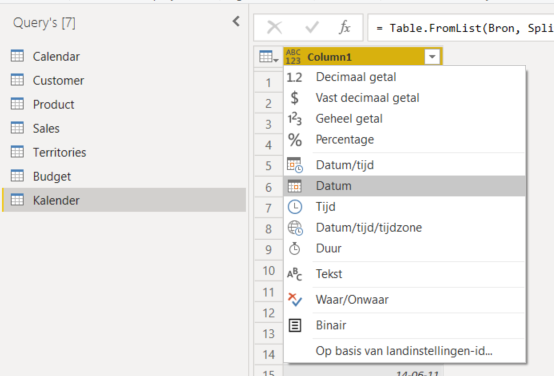The width and height of the screenshot is (554, 376).
Task: Select the Datum/tijd type option
Action: [405, 165]
